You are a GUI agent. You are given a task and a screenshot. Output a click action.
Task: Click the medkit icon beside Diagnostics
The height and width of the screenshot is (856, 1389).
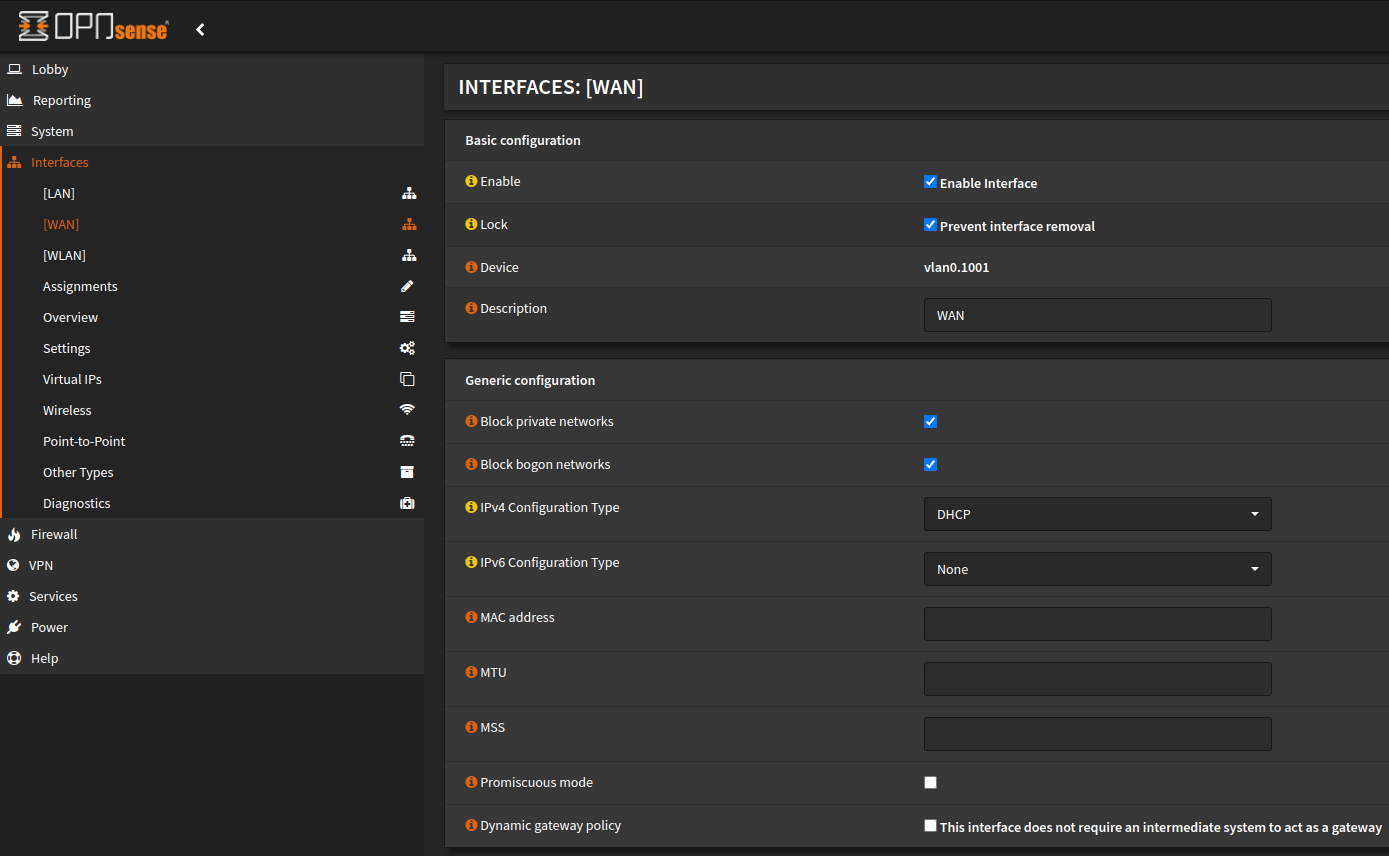point(407,503)
